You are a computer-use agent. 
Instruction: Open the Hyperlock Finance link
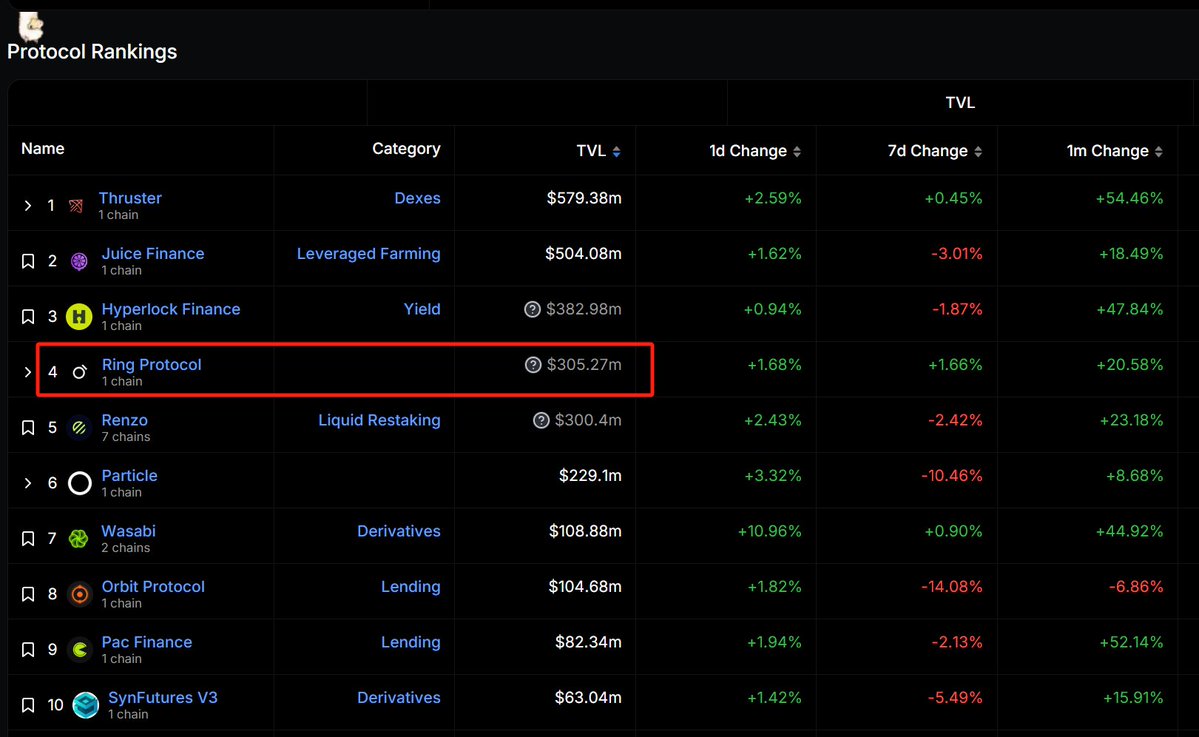pyautogui.click(x=171, y=309)
